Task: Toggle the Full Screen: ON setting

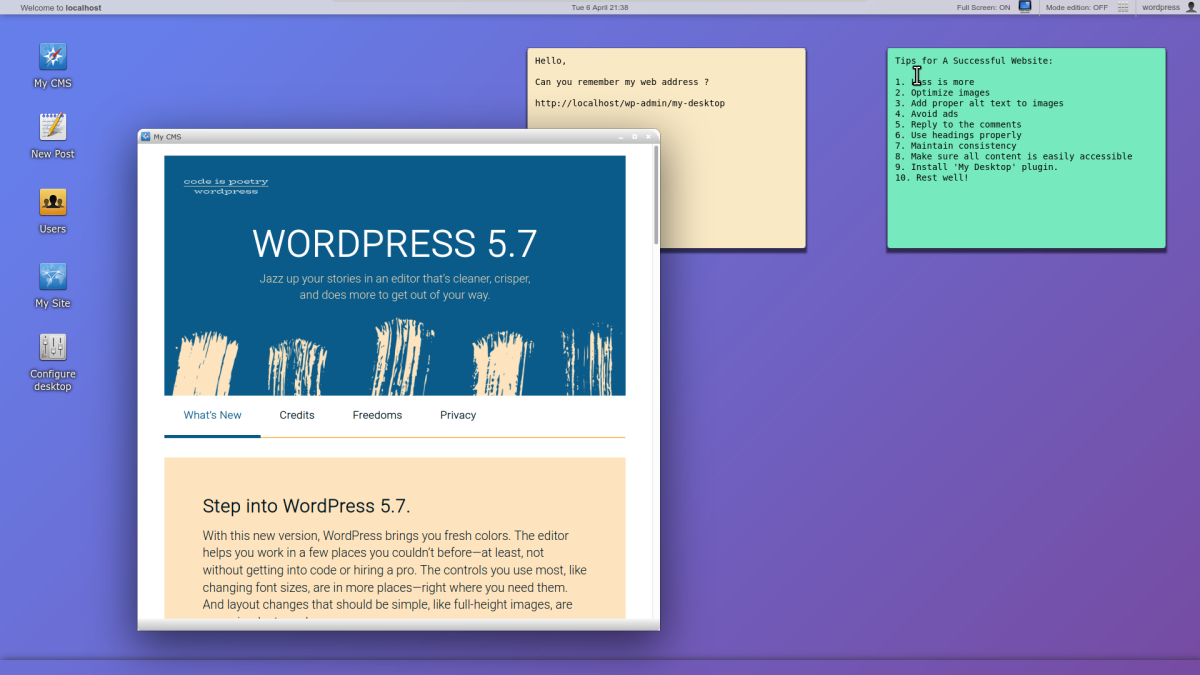Action: point(983,7)
